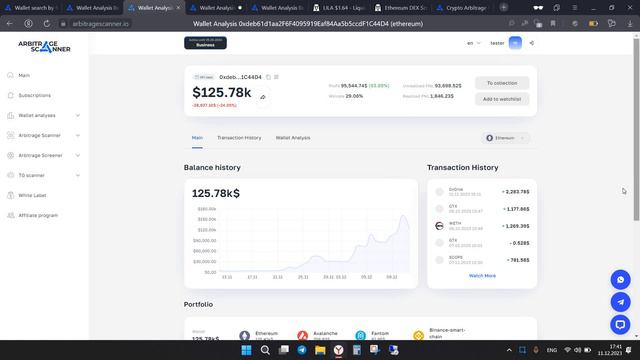Open the Ethereum network dropdown

[505, 138]
